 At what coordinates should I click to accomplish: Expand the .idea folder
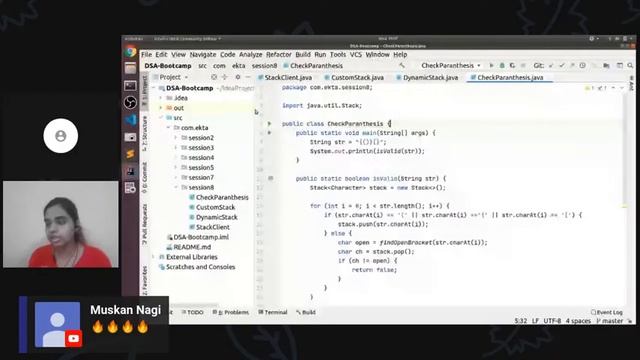pos(161,98)
